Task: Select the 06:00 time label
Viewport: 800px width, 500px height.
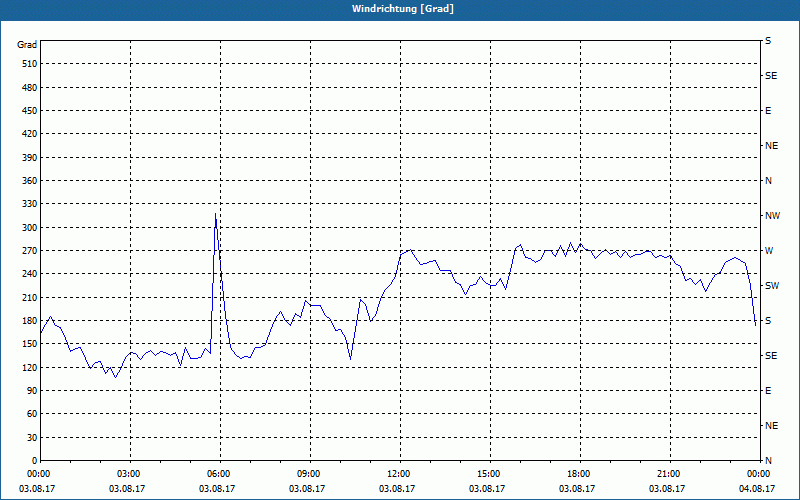Action: click(220, 474)
